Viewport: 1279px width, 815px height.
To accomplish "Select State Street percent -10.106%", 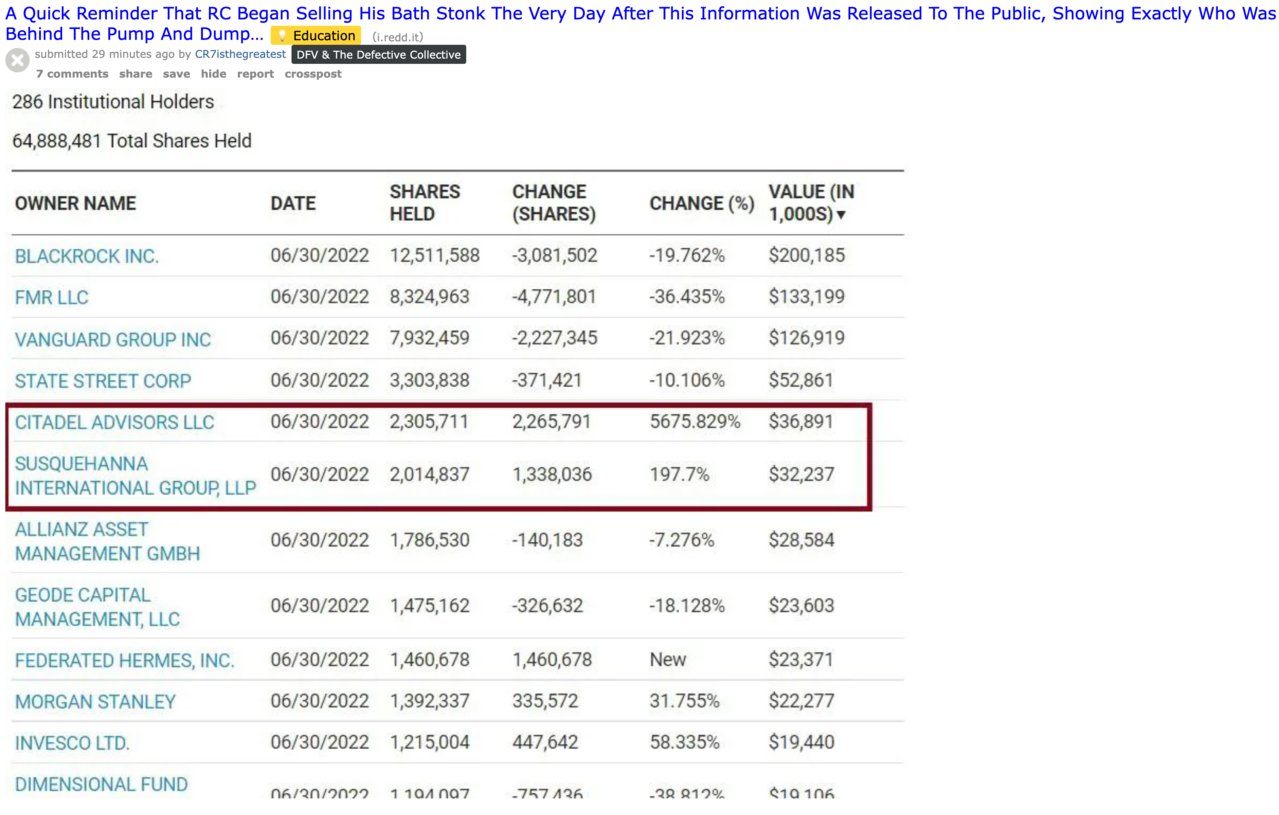I will [x=687, y=381].
